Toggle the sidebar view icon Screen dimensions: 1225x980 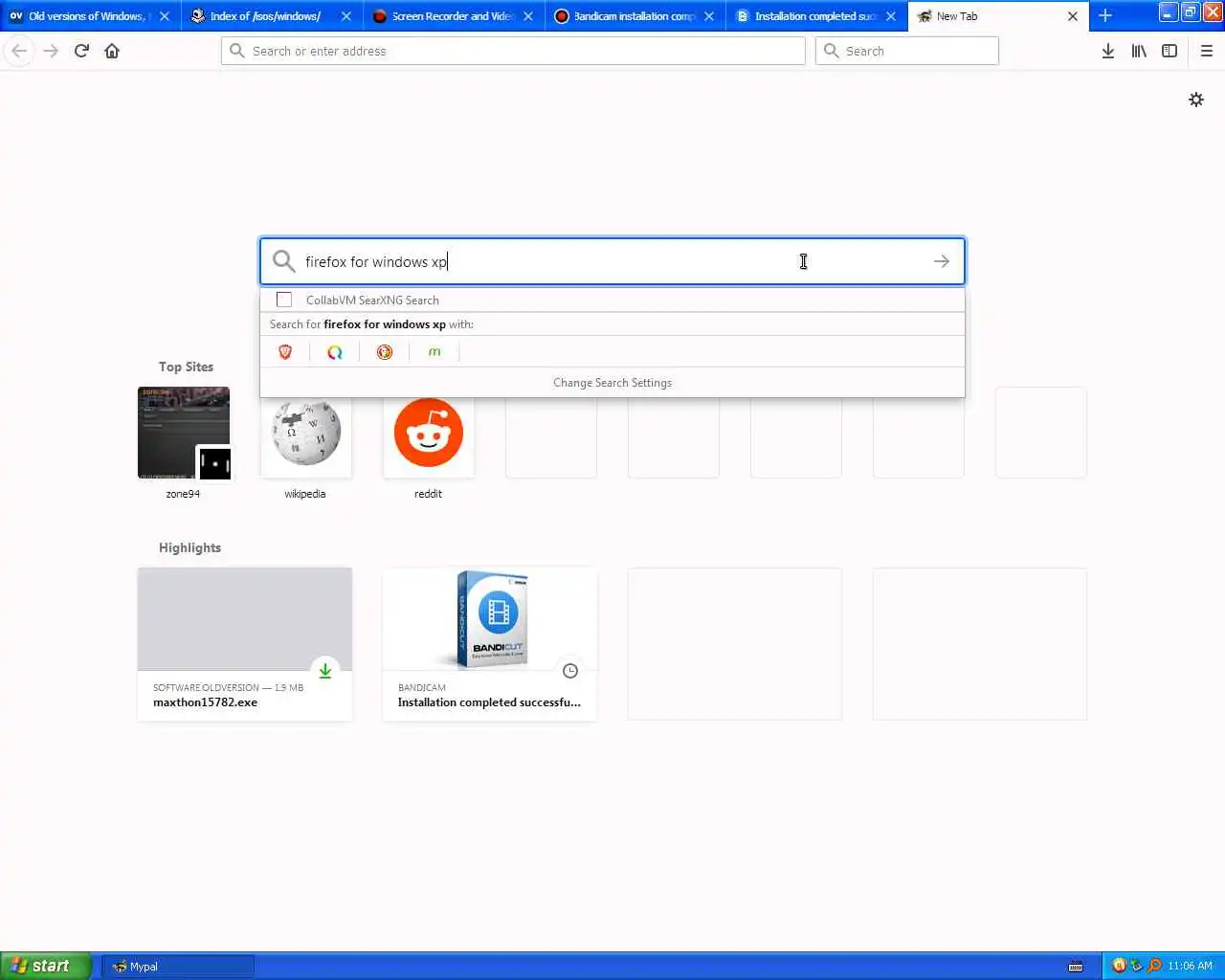tap(1169, 51)
